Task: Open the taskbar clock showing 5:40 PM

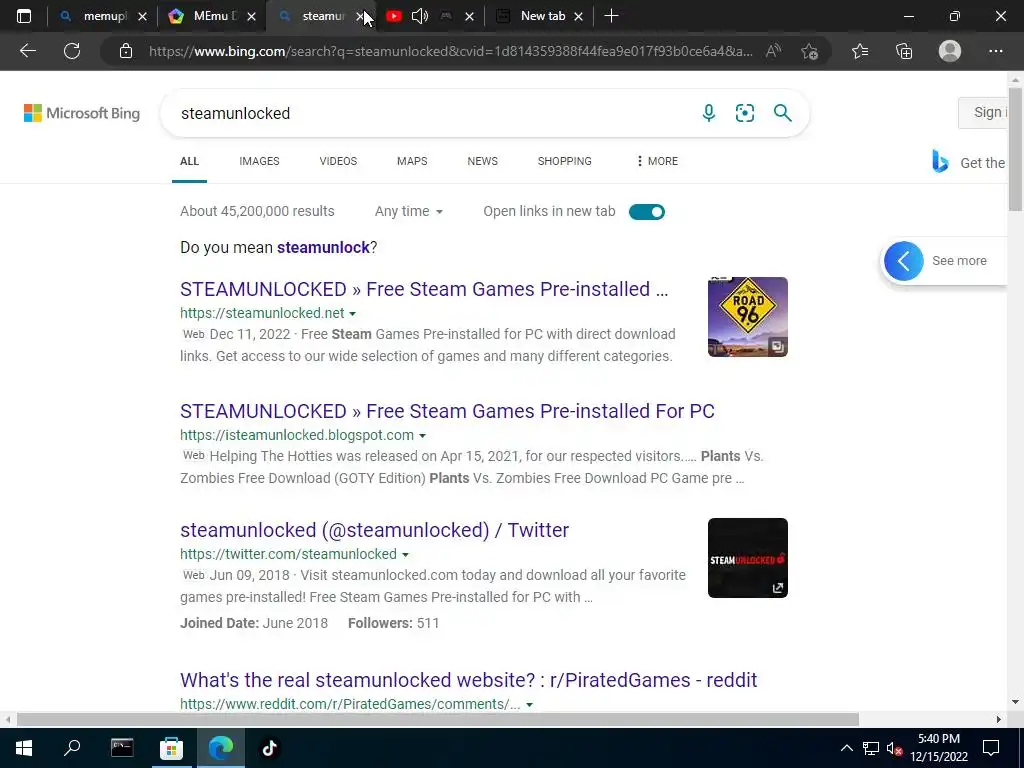Action: 938,748
